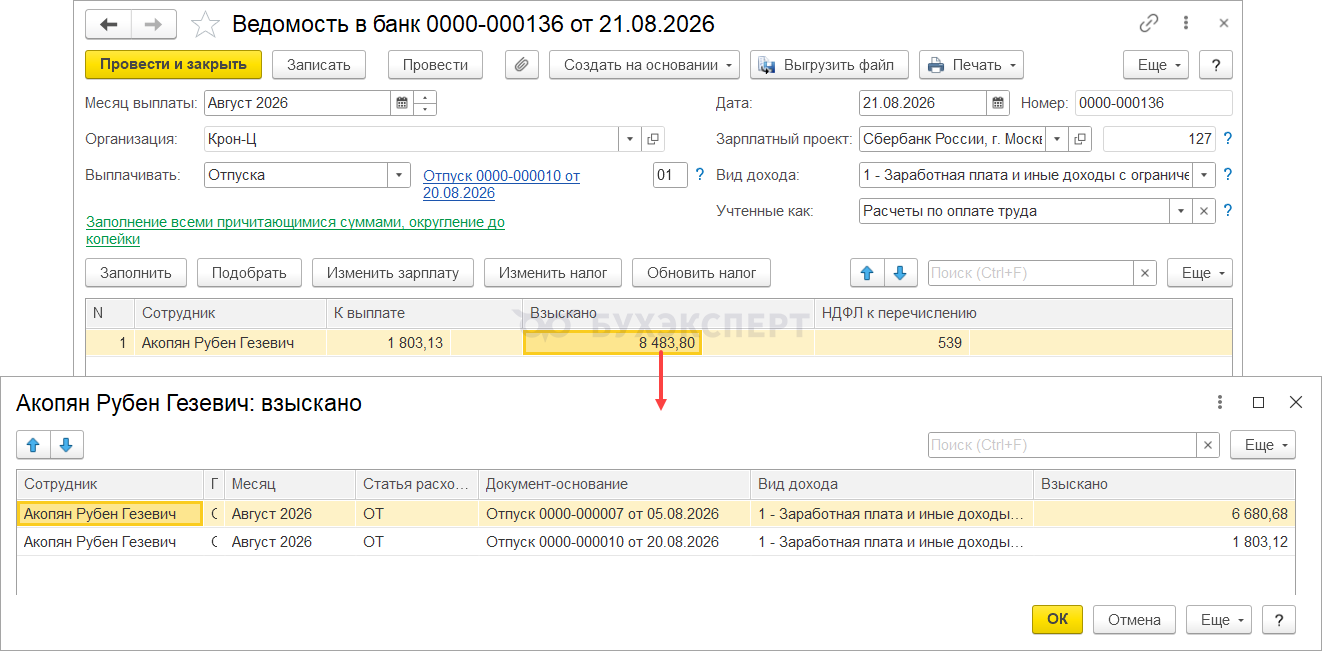
Task: Click main table search field
Action: (1030, 273)
